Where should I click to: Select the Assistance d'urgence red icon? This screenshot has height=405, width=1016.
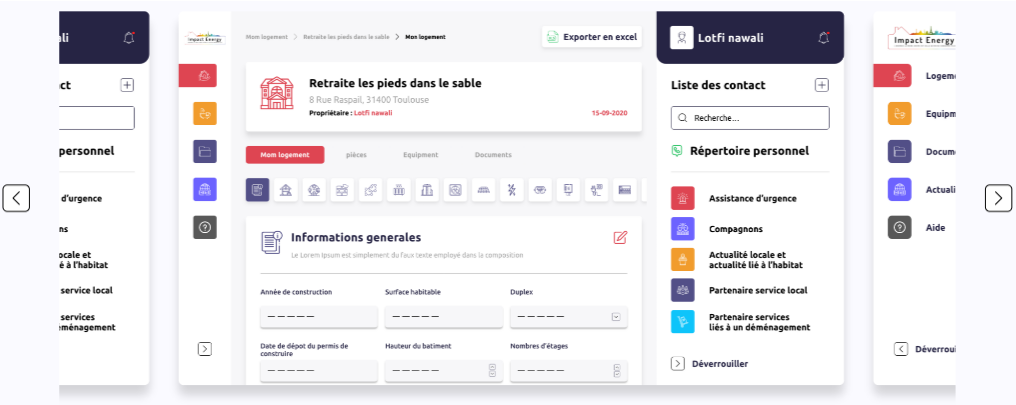tap(683, 198)
